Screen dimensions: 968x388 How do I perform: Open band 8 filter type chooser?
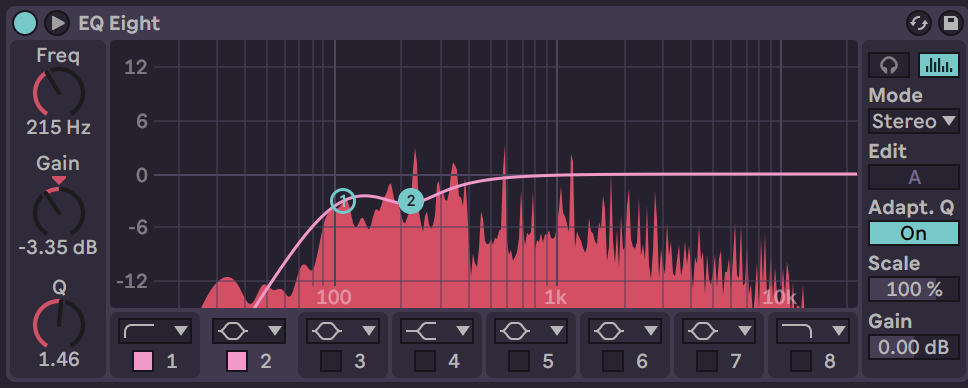click(813, 331)
